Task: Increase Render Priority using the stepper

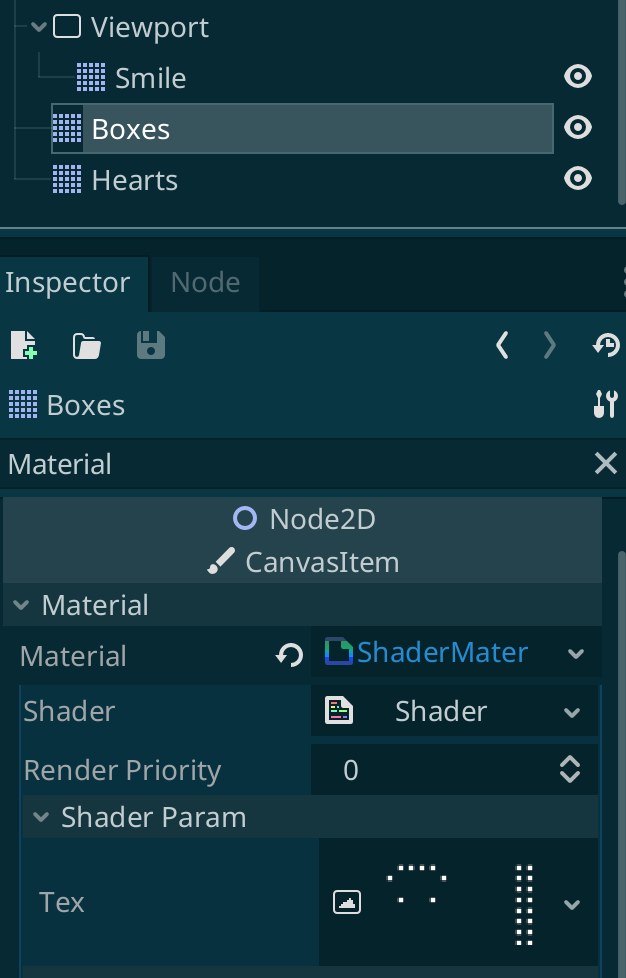Action: (568, 764)
